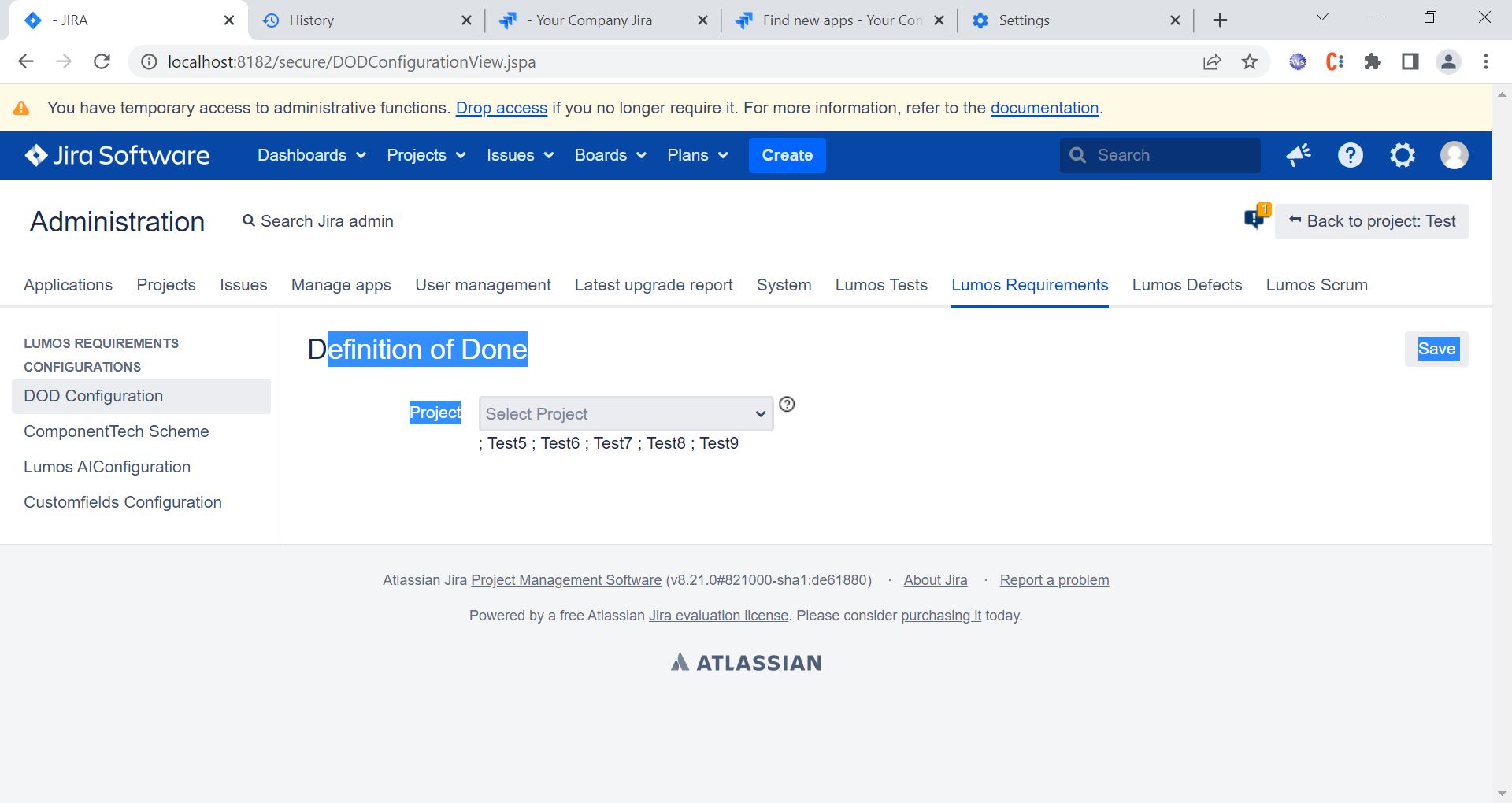Open the Help question mark menu
Screen dimensions: 1512x803
[1350, 155]
